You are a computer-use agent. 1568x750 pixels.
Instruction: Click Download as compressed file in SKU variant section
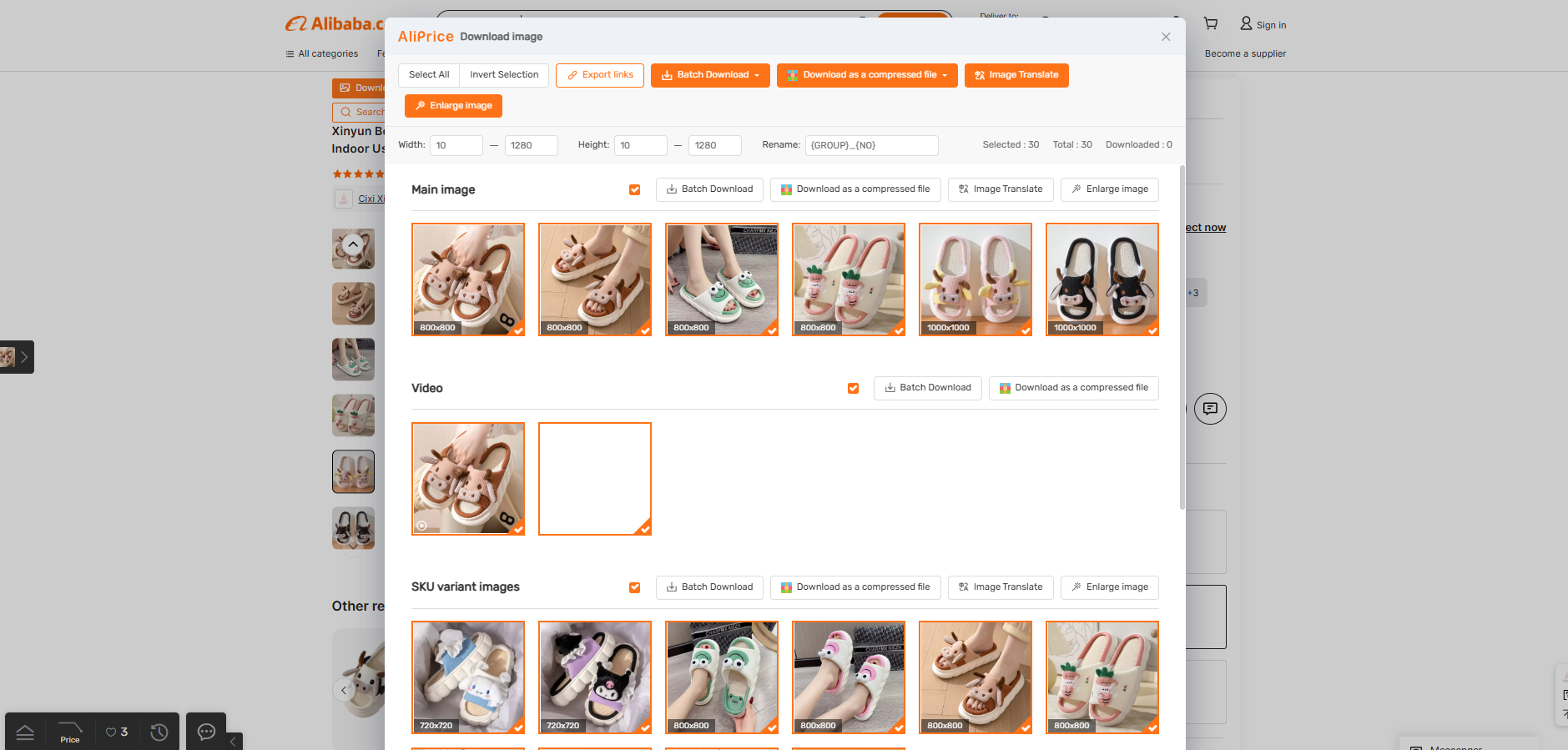coord(855,587)
